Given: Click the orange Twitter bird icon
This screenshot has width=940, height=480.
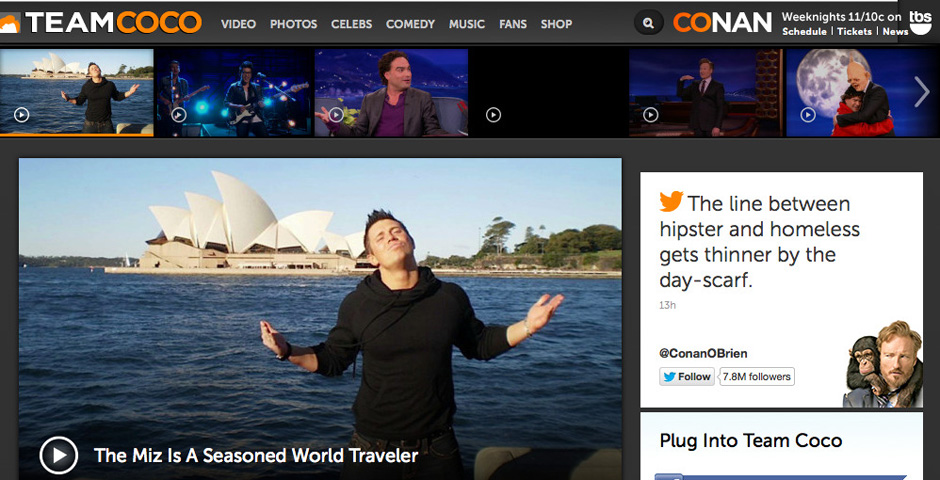Looking at the screenshot, I should 671,202.
